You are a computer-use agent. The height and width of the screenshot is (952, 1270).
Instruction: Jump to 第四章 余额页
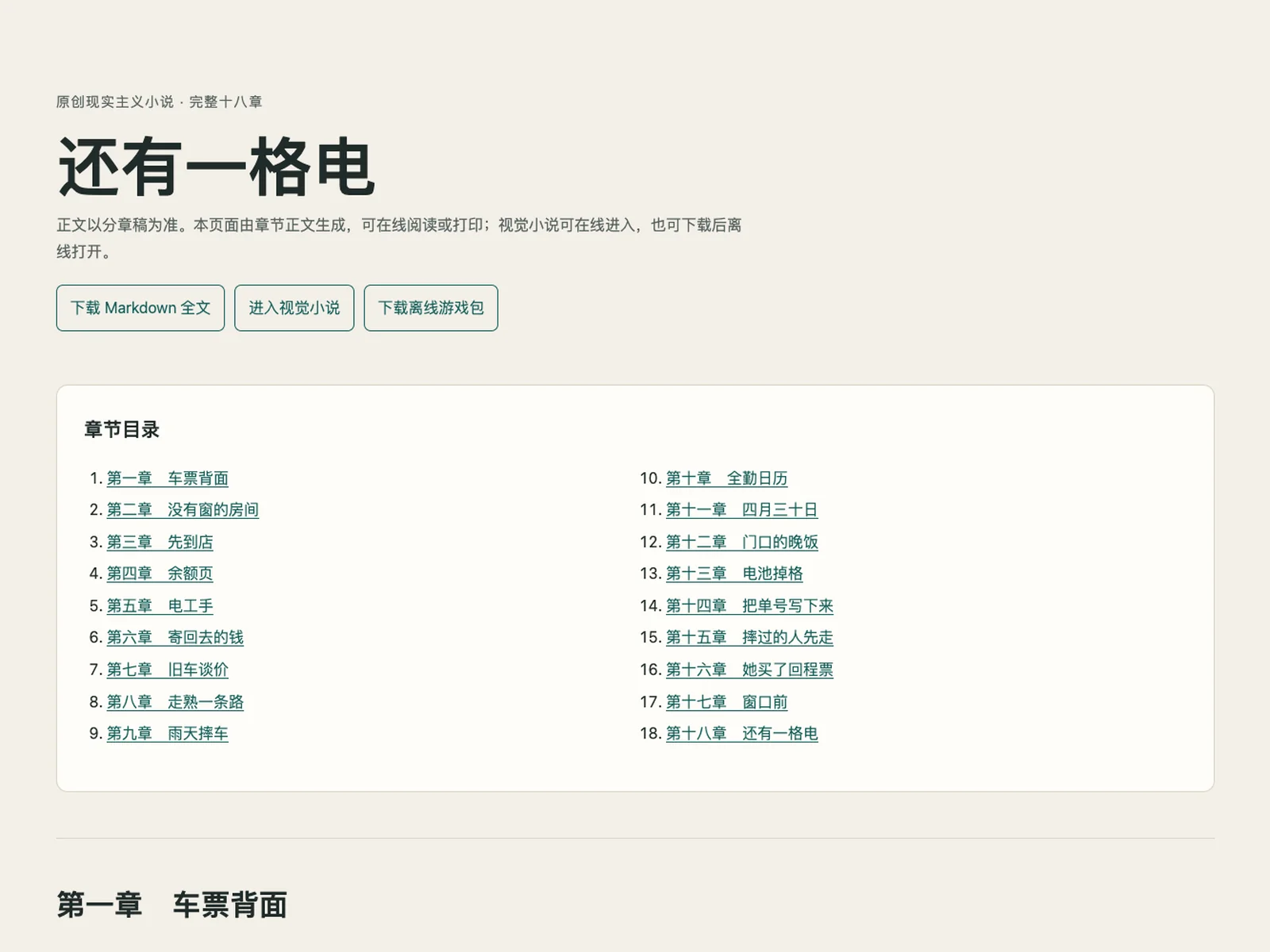[x=160, y=574]
